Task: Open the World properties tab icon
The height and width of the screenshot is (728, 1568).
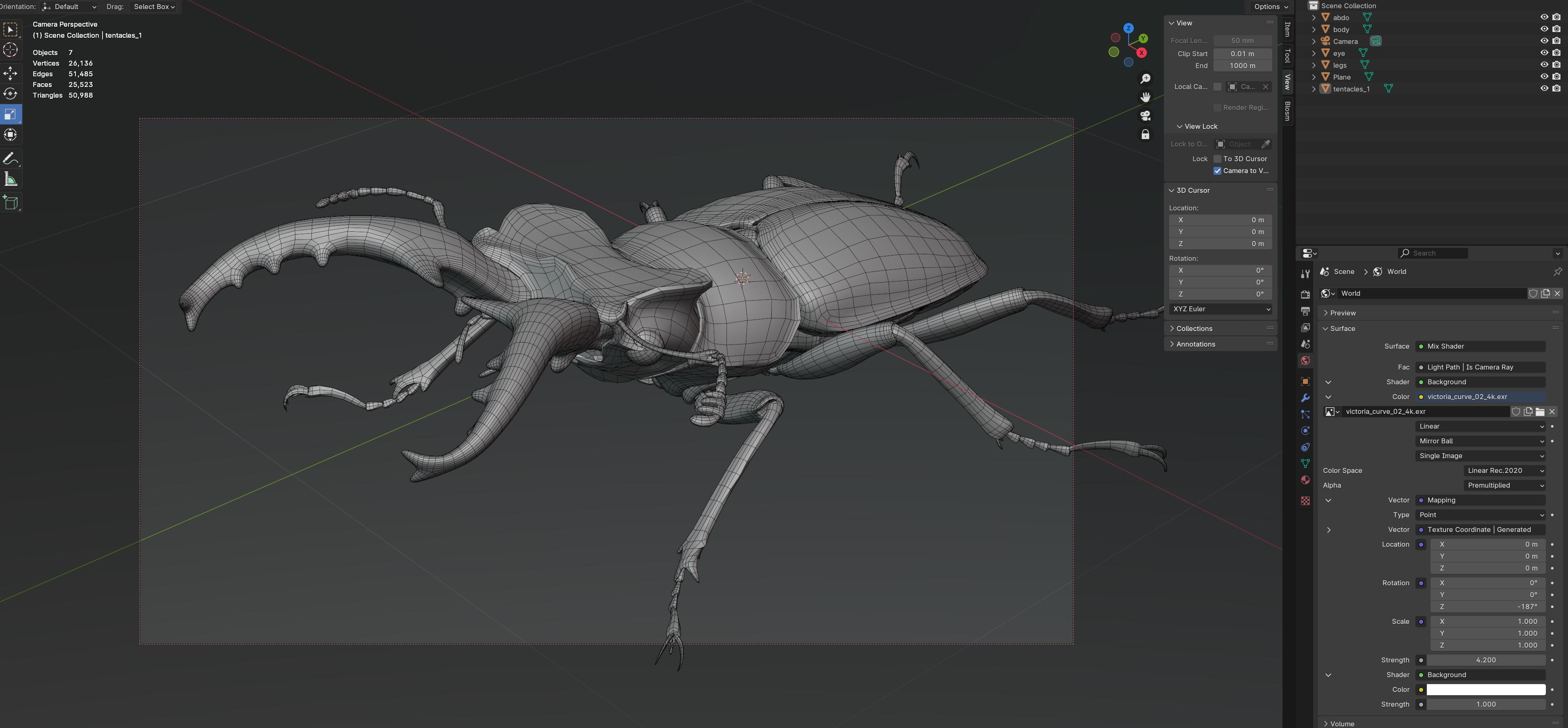Action: click(1305, 361)
